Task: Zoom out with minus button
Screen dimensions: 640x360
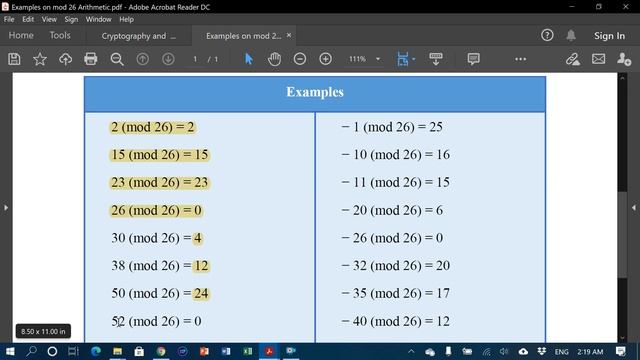Action: pos(300,59)
